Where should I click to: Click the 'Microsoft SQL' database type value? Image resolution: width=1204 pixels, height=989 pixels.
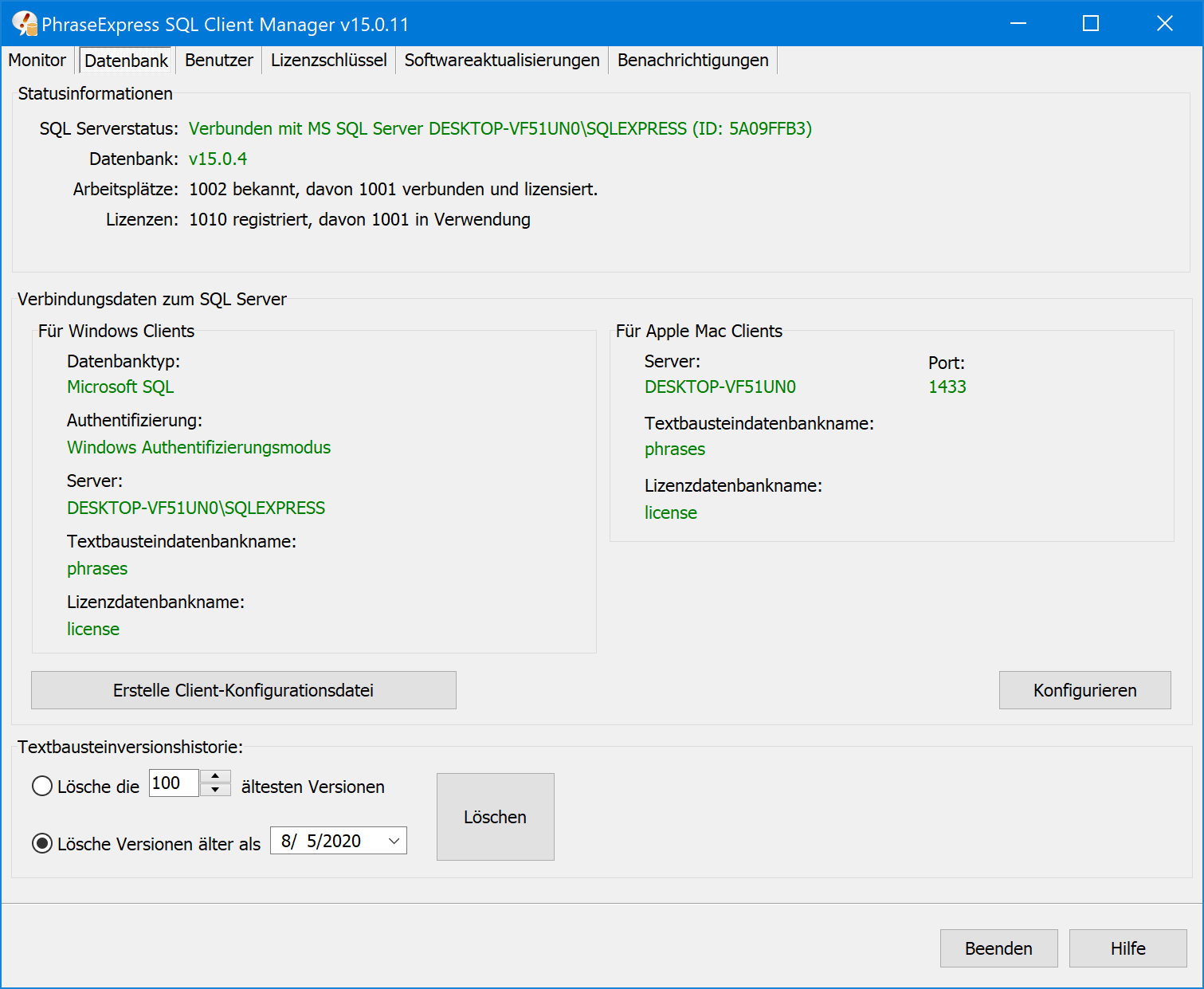click(x=120, y=387)
